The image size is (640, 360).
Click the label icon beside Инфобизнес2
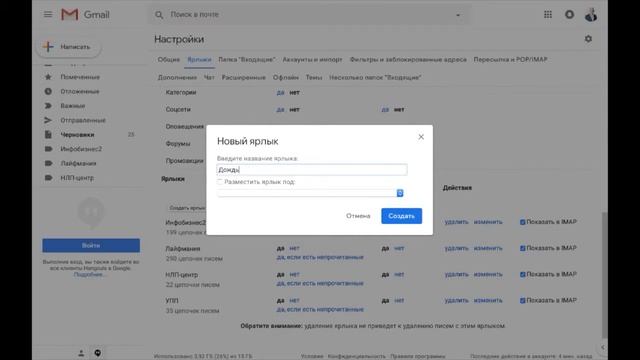coord(48,149)
